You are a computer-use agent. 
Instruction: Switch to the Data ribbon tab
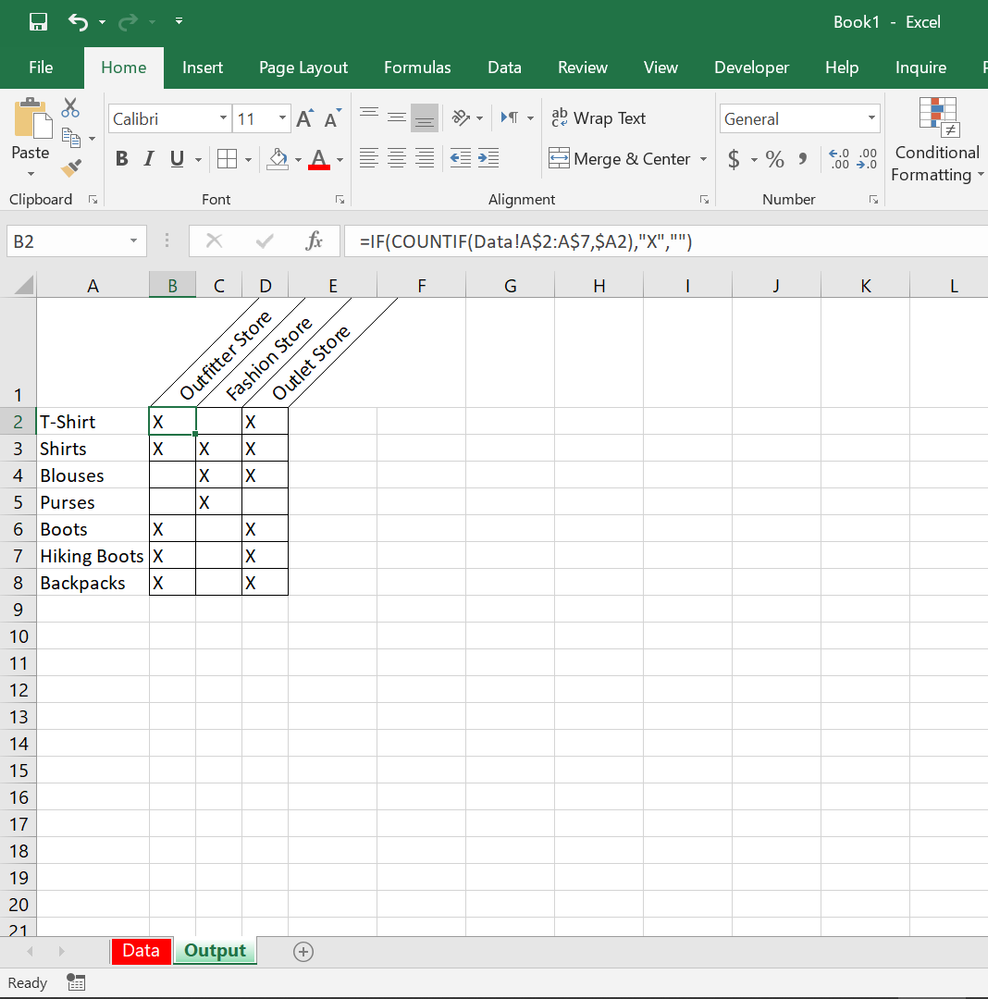[x=505, y=68]
